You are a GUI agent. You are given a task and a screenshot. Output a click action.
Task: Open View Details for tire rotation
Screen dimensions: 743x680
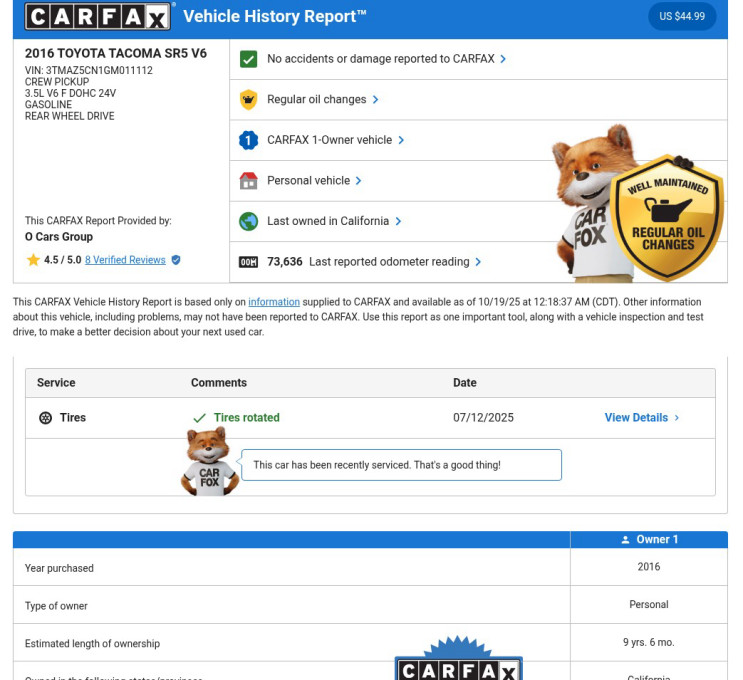coord(641,418)
